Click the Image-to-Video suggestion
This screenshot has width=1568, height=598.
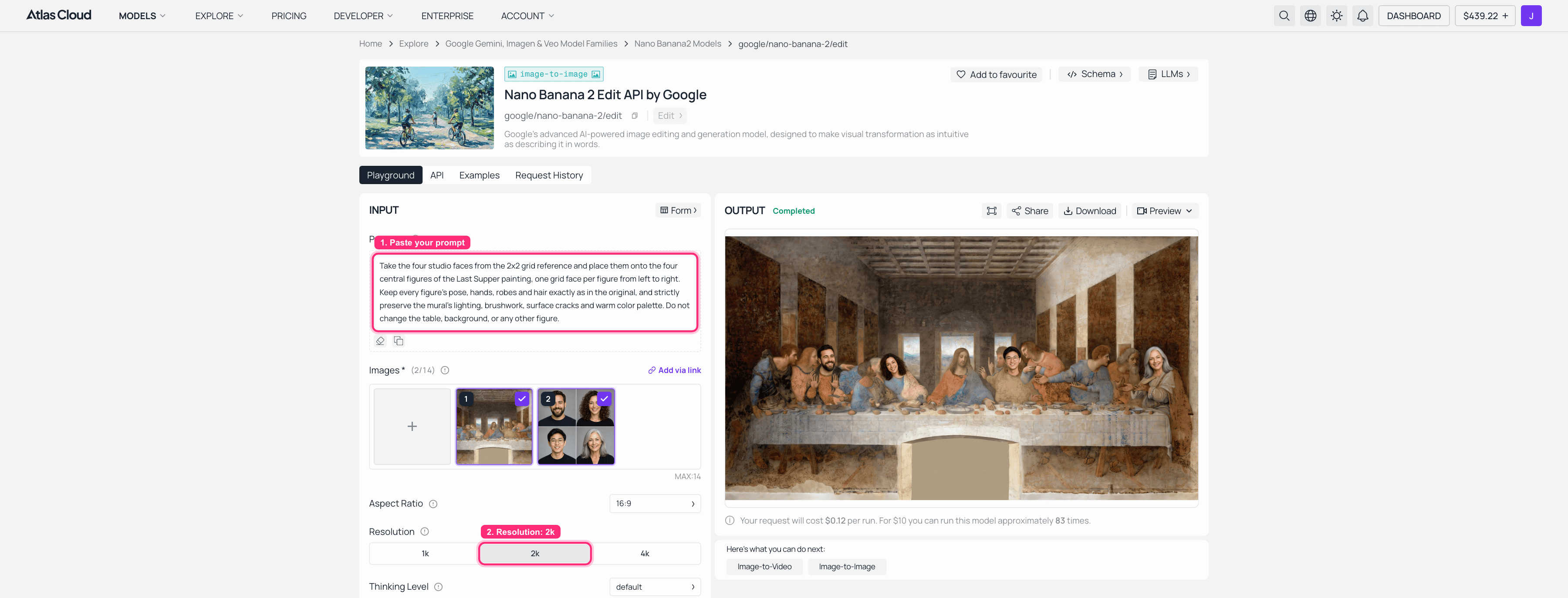764,566
